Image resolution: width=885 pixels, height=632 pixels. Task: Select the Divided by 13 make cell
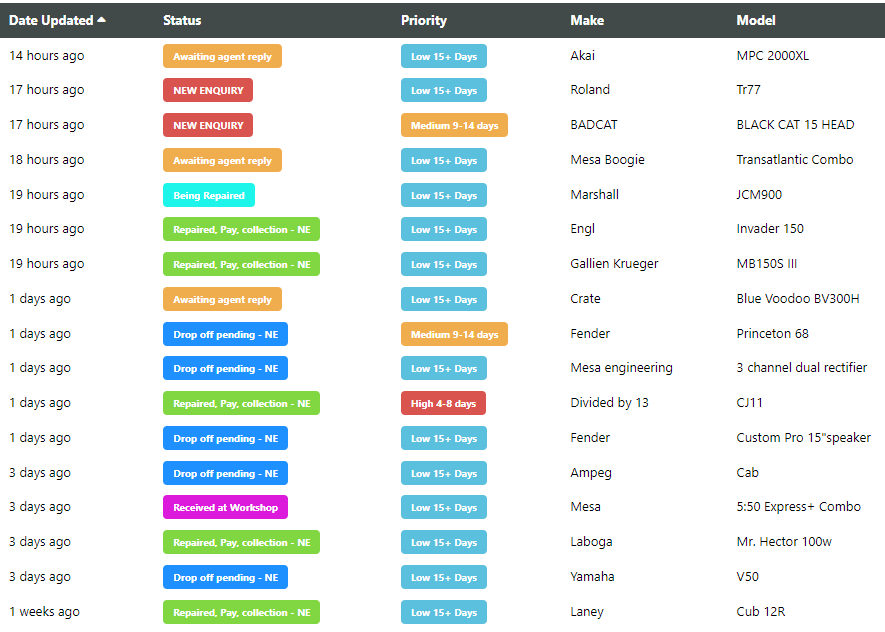(x=609, y=403)
